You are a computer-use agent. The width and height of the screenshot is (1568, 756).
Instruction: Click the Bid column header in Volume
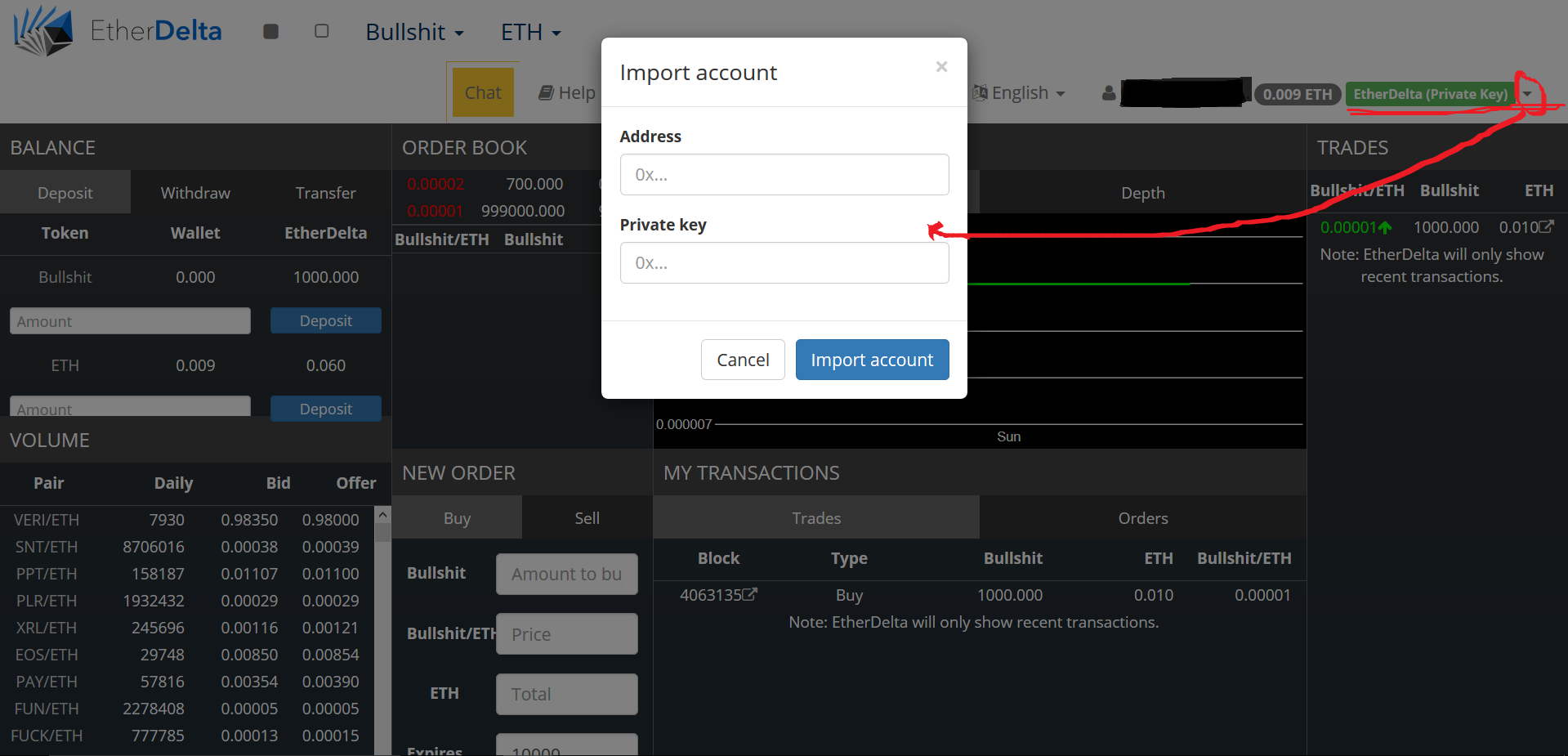click(278, 483)
